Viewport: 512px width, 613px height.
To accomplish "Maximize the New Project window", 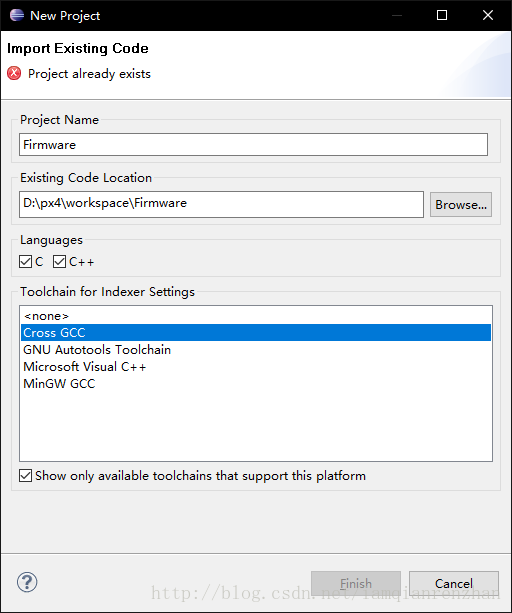I will click(442, 15).
